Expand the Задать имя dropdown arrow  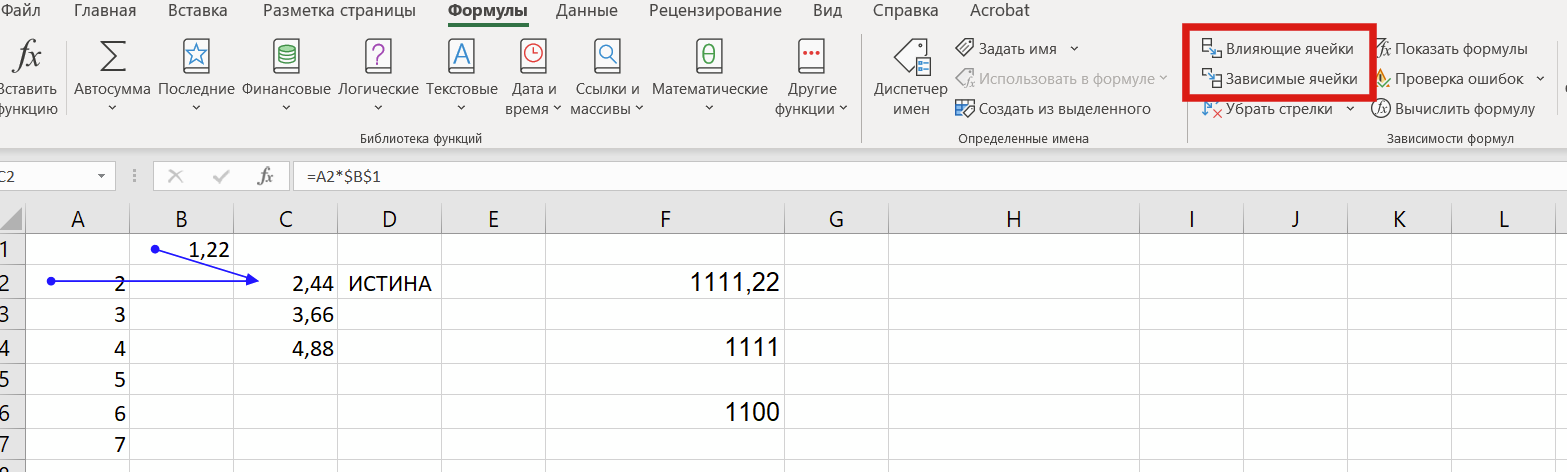tap(1074, 48)
